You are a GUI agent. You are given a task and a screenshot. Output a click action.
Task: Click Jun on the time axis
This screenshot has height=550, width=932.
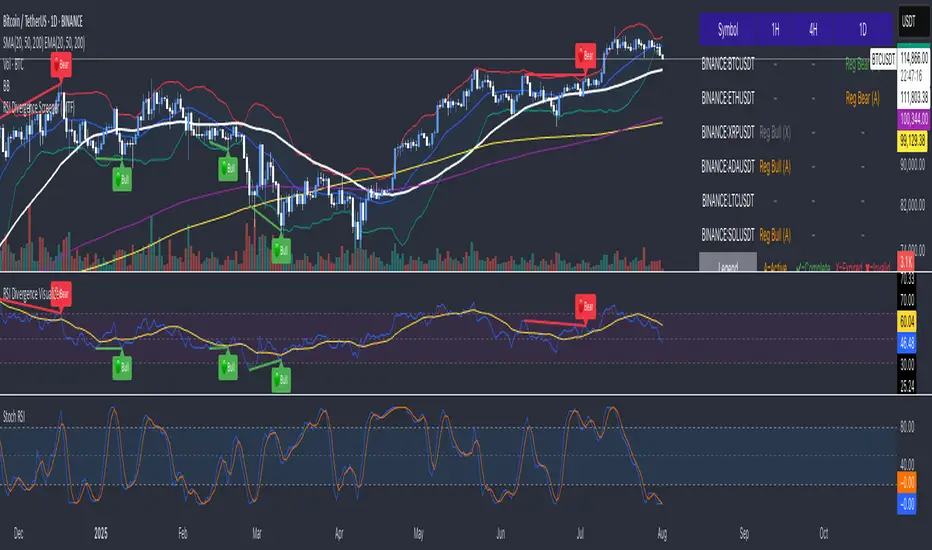[x=500, y=533]
